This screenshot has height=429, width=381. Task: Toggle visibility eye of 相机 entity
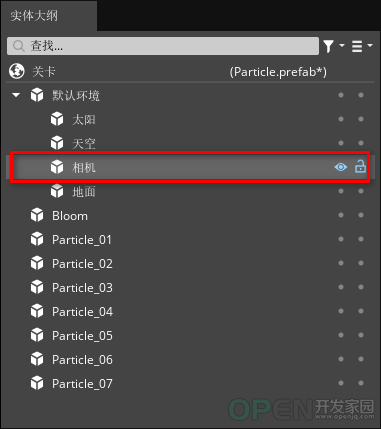click(341, 167)
